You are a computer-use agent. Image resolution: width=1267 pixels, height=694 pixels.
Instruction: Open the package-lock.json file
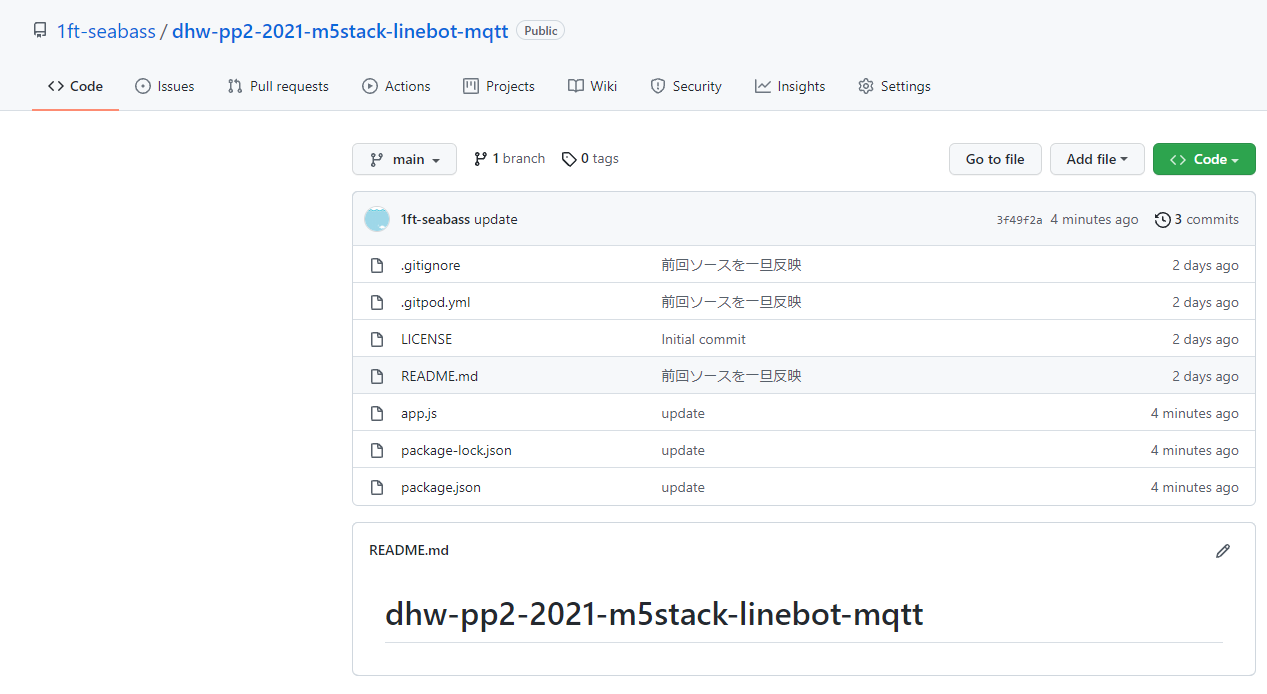[x=456, y=450]
